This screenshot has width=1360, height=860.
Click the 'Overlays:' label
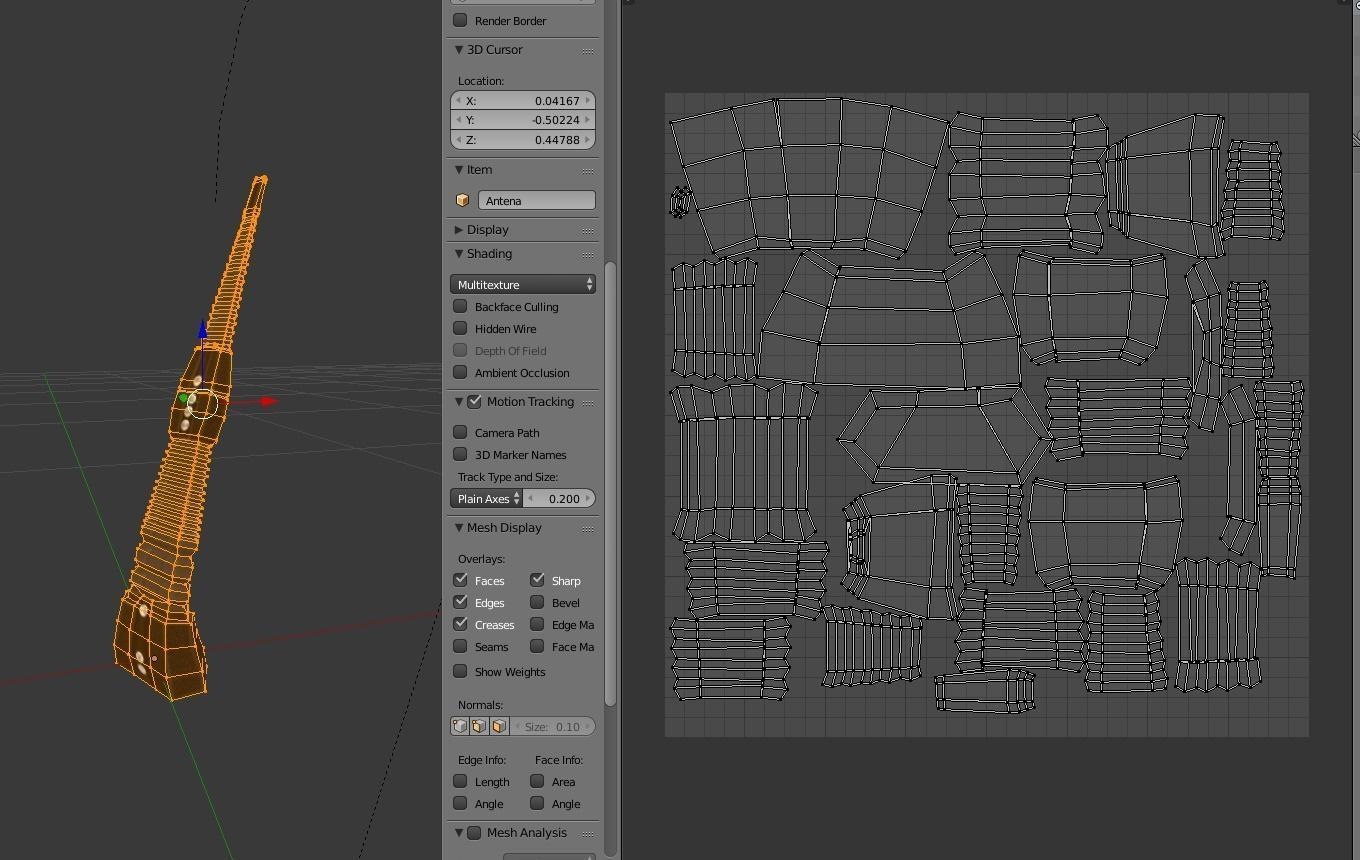click(481, 559)
